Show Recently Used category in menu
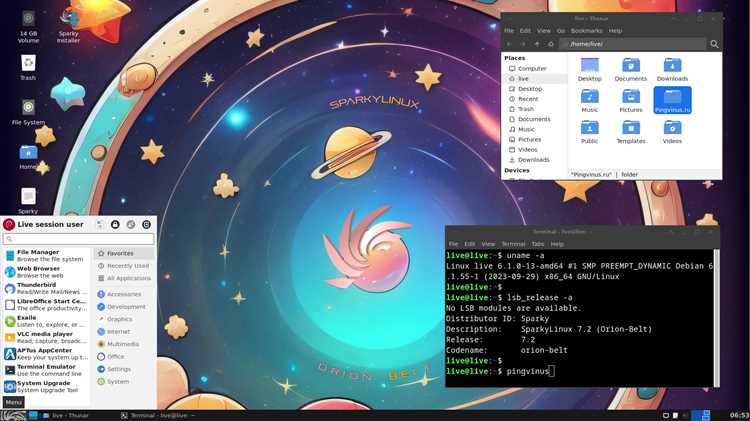 point(124,266)
